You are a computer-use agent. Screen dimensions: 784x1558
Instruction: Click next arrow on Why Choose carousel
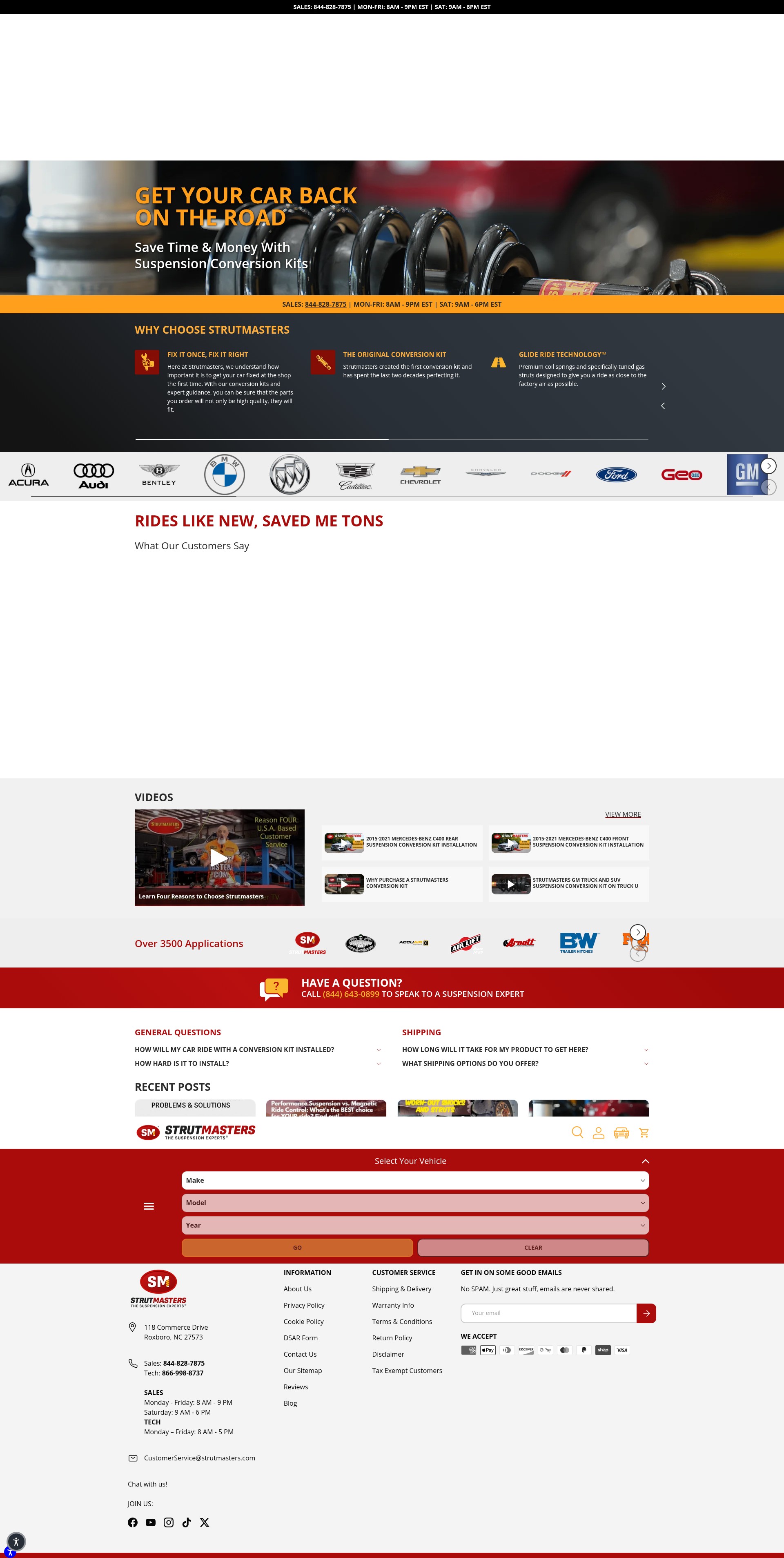coord(663,386)
